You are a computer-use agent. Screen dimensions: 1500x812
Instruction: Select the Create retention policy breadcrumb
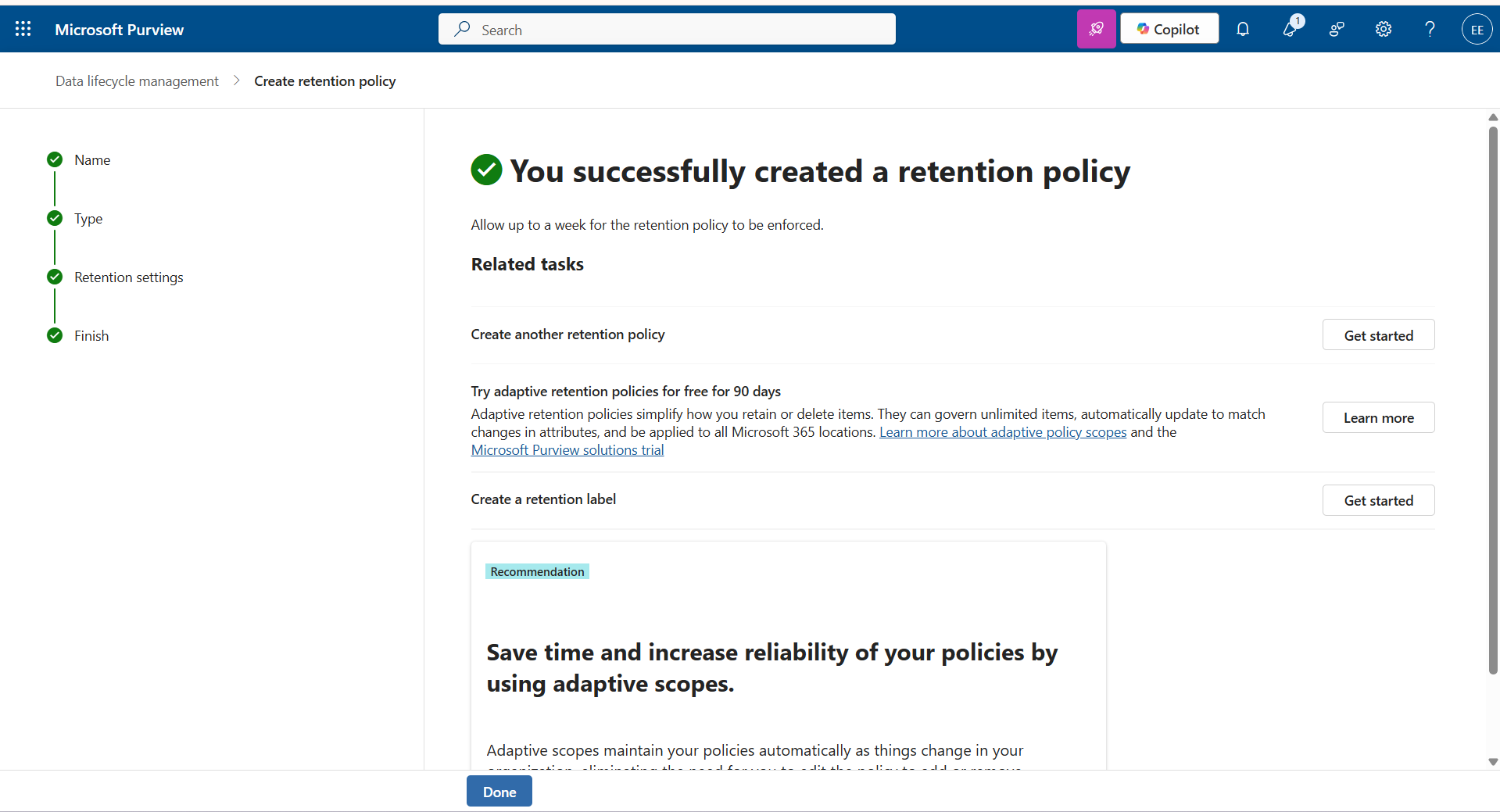324,80
